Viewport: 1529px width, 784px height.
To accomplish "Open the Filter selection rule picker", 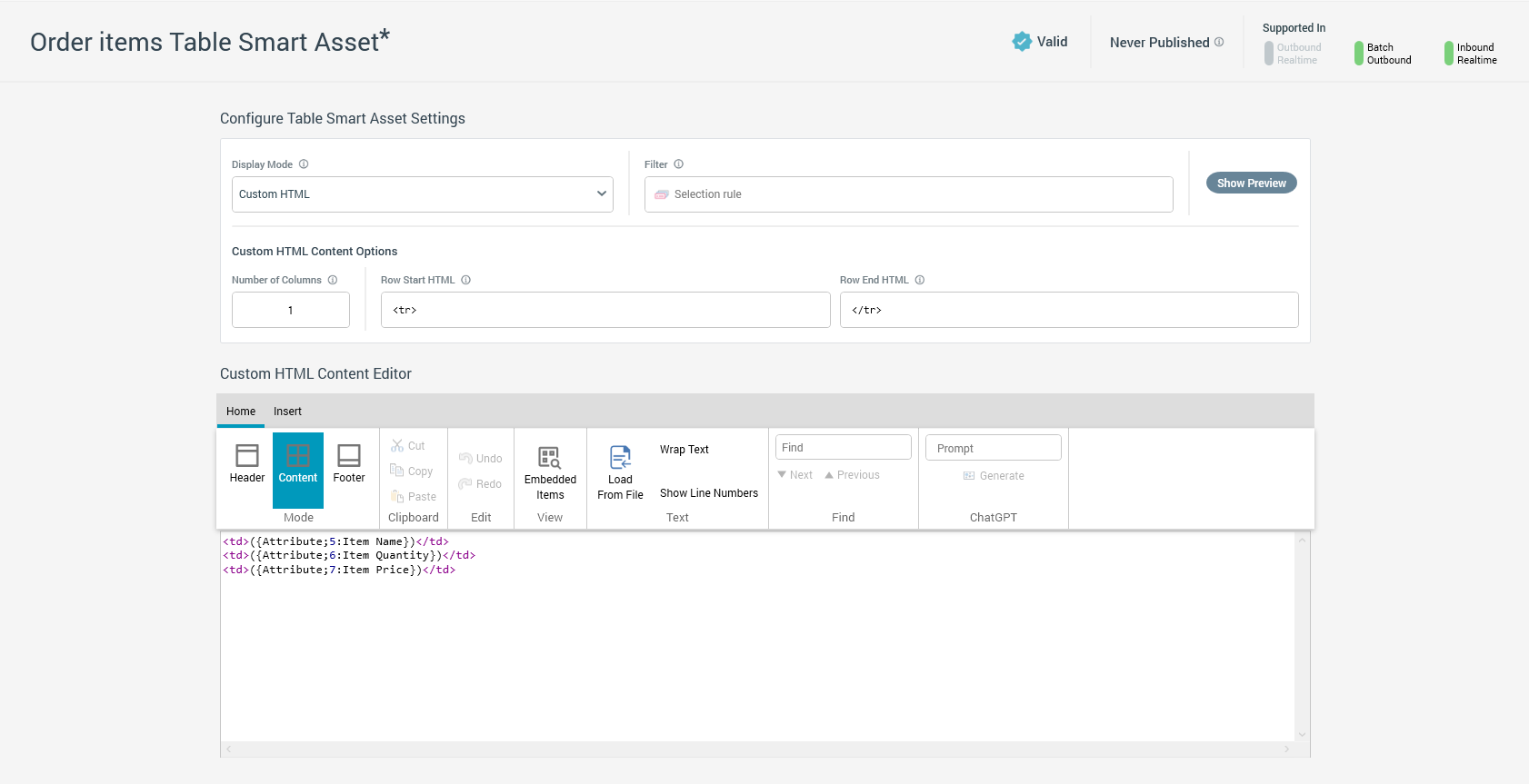I will [908, 194].
